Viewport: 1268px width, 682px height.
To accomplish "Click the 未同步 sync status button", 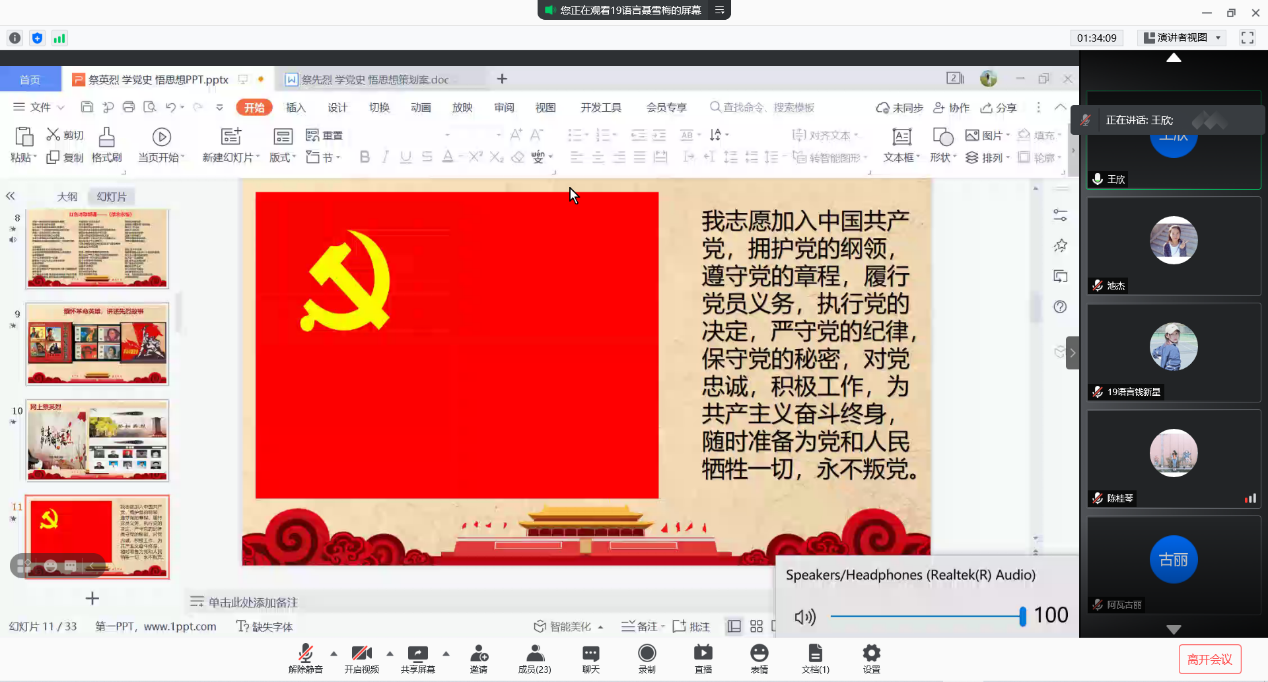I will [899, 107].
